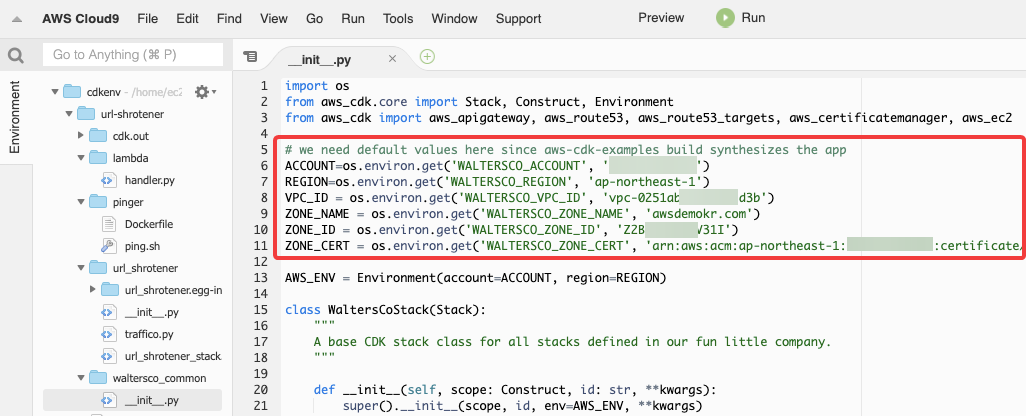Select traffico.py in the file tree

(149, 334)
